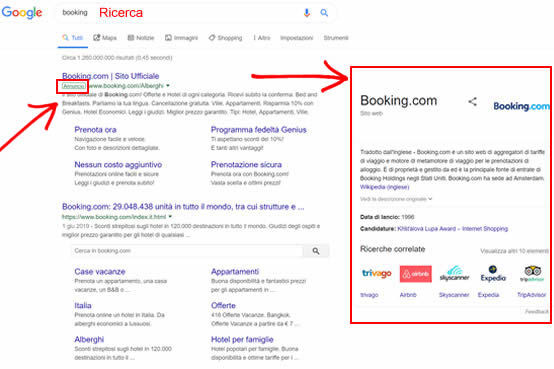Click the Google logo
554x369 pixels.
22,13
